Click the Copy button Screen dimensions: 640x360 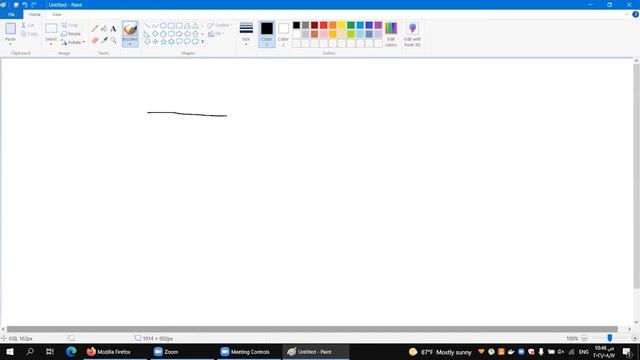[x=29, y=34]
